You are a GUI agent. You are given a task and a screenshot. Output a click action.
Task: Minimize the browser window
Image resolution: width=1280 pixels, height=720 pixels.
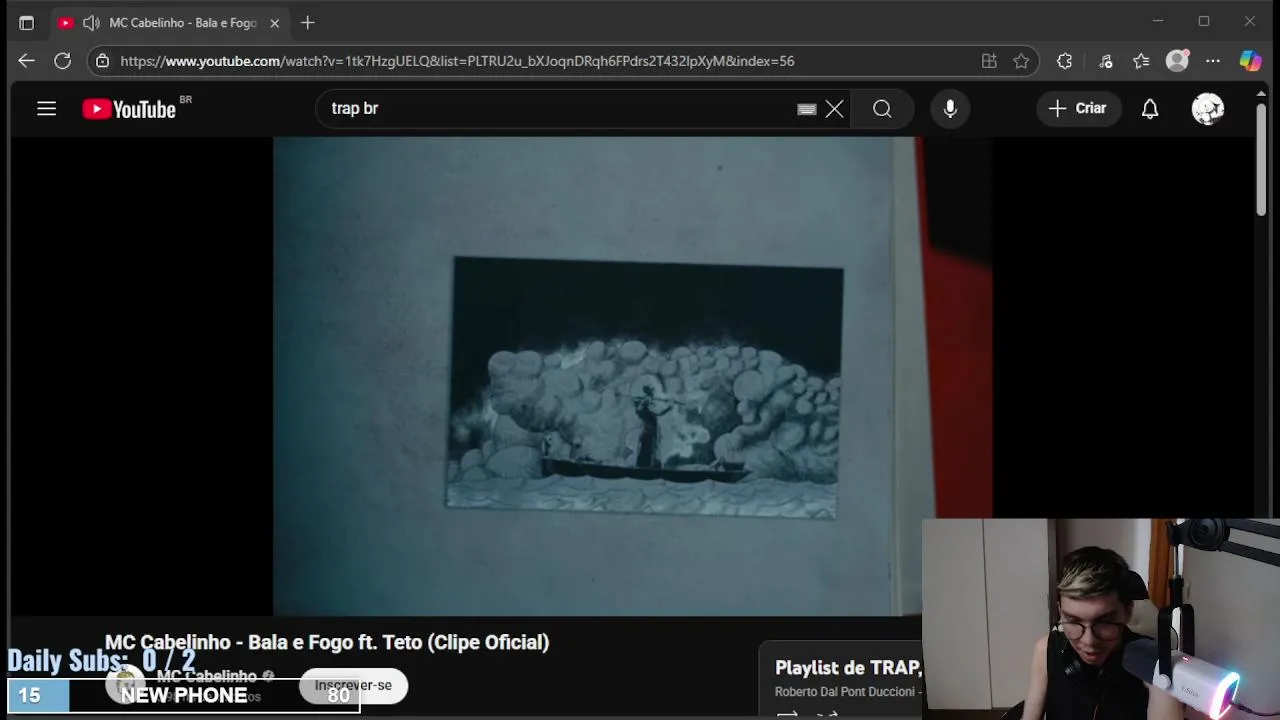coord(1158,21)
